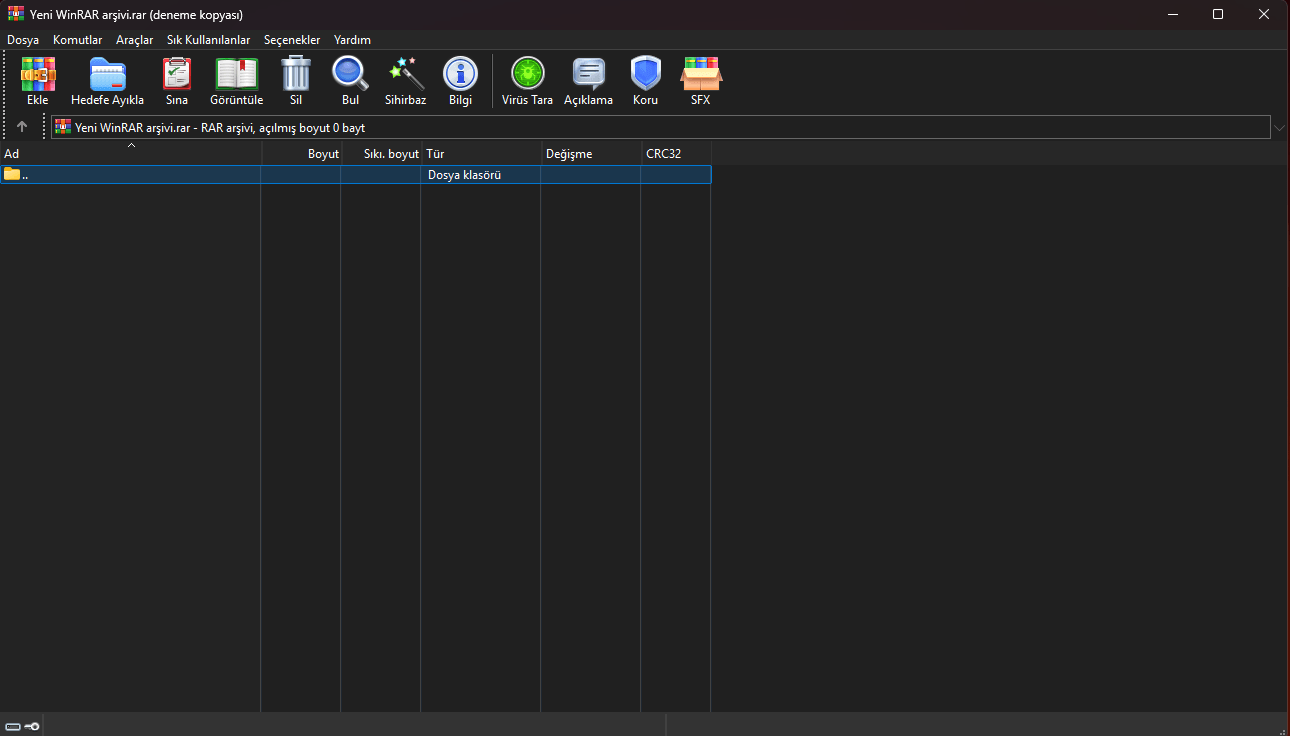Maximize the WinRAR window

pos(1217,14)
